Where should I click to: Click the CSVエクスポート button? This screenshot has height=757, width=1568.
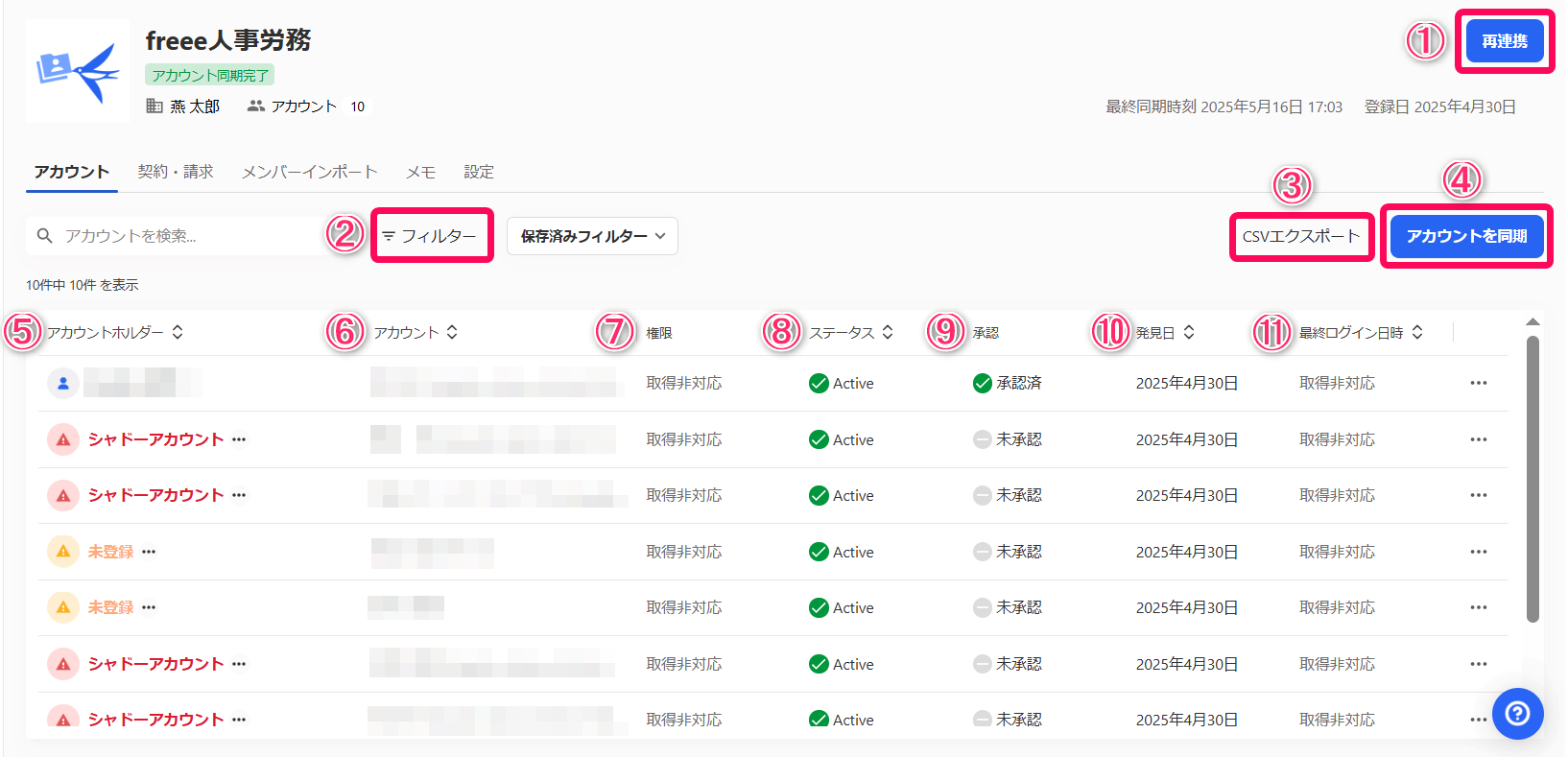tap(1301, 236)
